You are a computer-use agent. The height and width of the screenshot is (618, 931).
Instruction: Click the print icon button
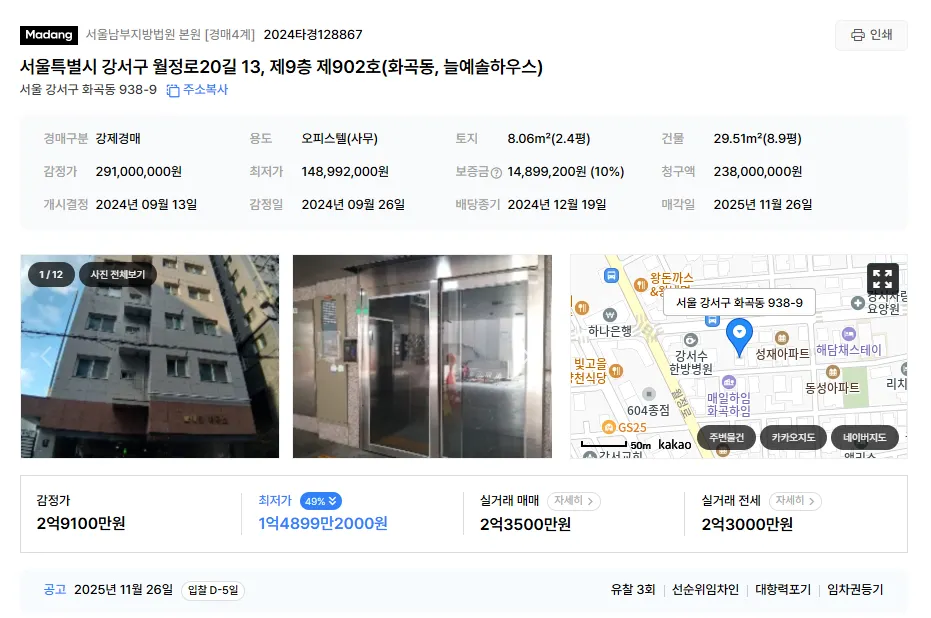click(871, 35)
